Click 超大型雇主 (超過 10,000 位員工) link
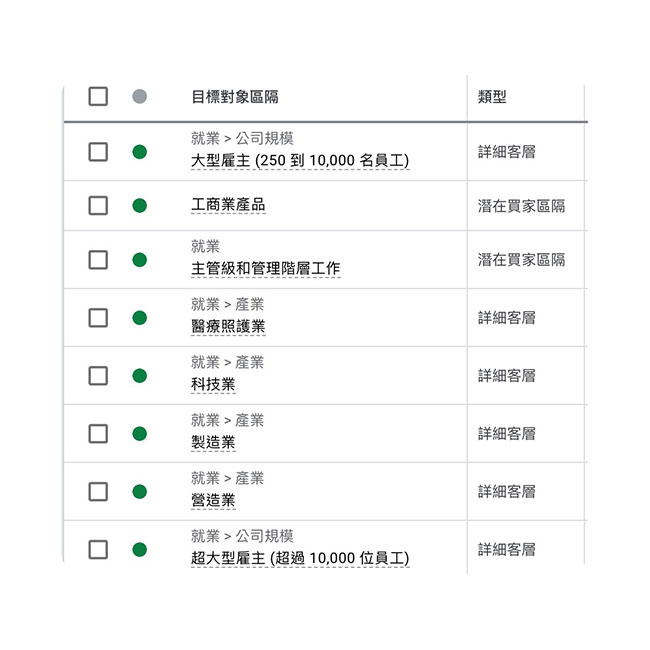This screenshot has height=650, width=650. click(x=300, y=559)
